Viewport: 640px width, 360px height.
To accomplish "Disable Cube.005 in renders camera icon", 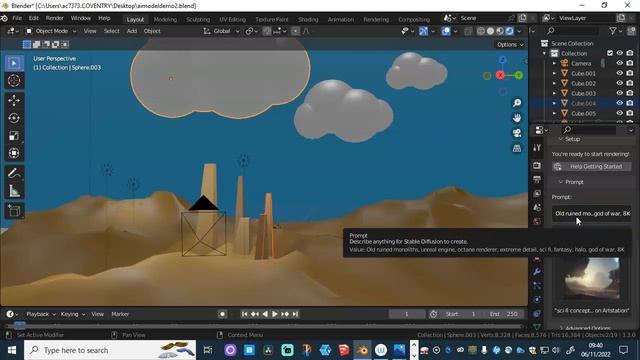I will 630,113.
